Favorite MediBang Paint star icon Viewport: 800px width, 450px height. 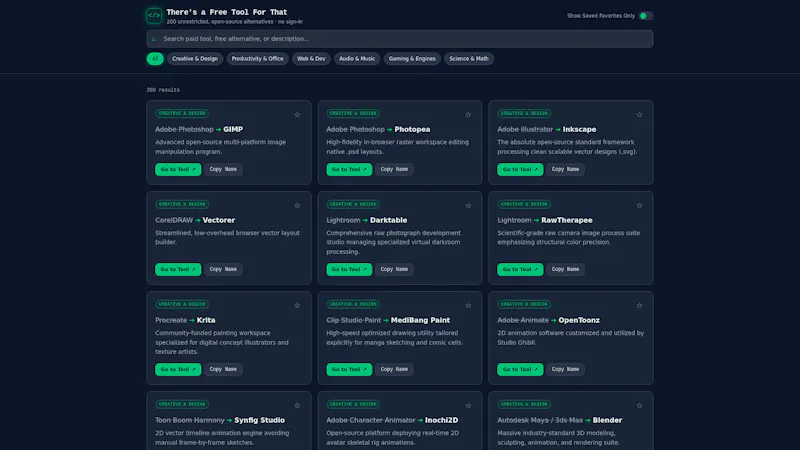pyautogui.click(x=468, y=306)
